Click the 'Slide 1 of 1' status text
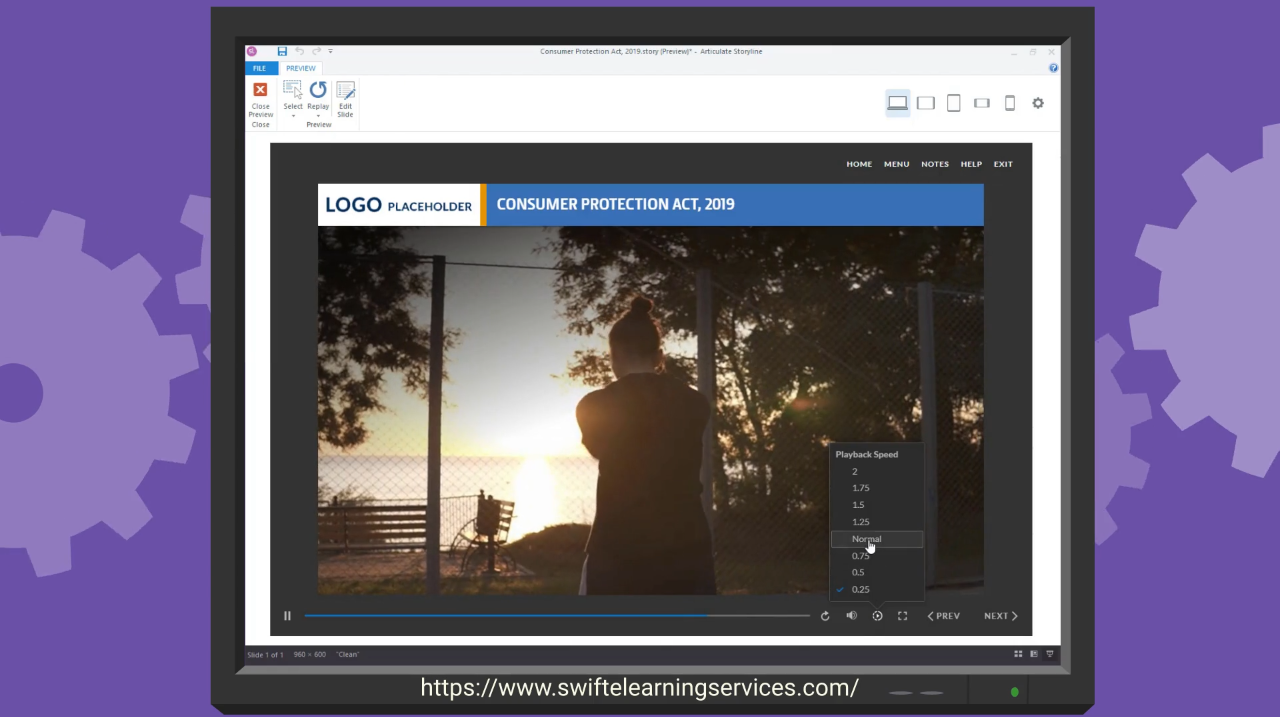Image resolution: width=1280 pixels, height=717 pixels. point(265,655)
